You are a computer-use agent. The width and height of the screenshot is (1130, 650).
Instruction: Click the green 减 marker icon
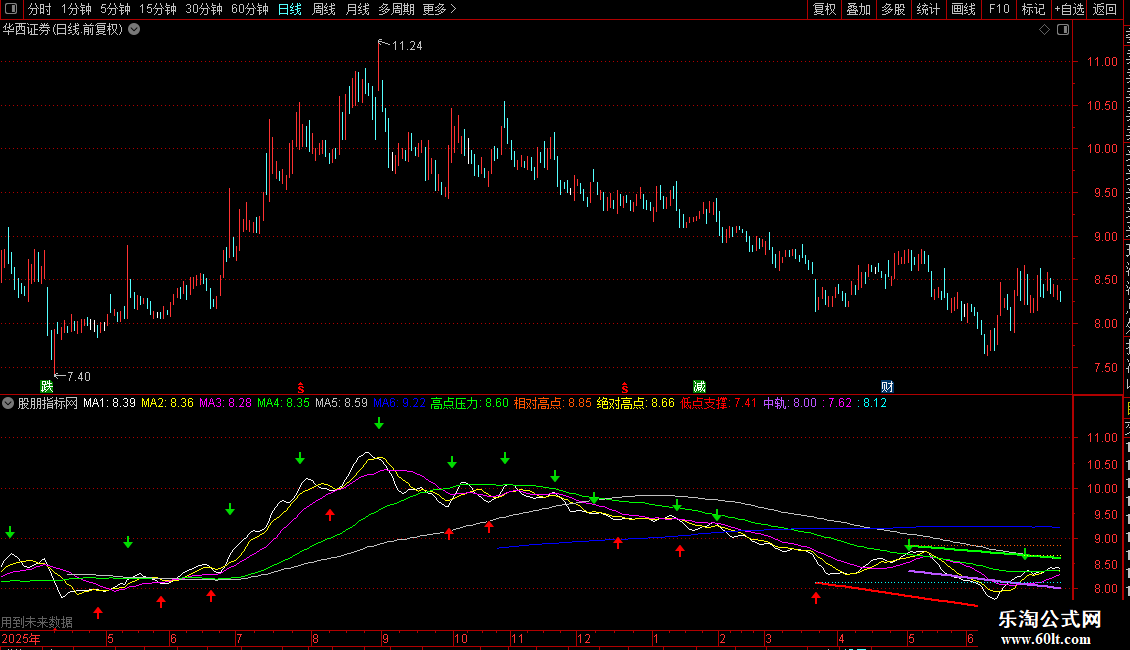[699, 386]
